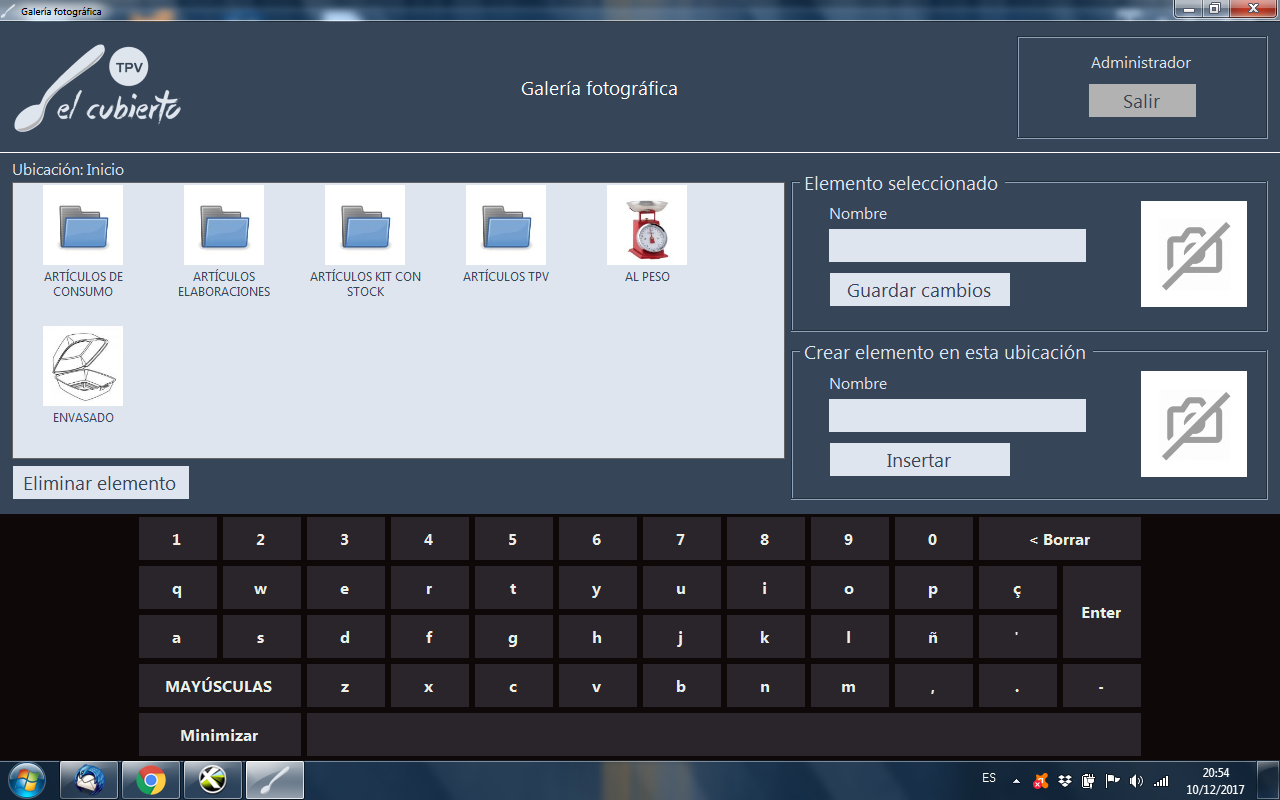The width and height of the screenshot is (1280, 800).
Task: Click the no-photo placeholder in create element
Action: pyautogui.click(x=1194, y=424)
